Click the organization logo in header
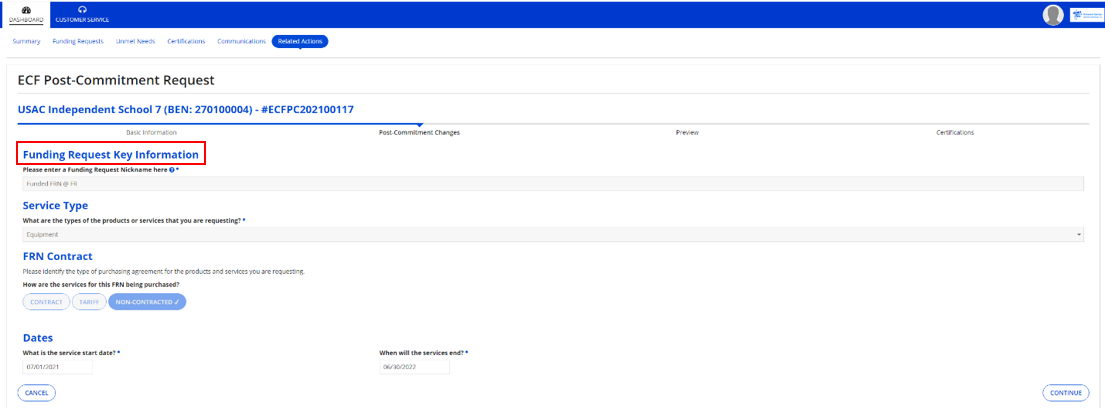This screenshot has width=1105, height=408. pyautogui.click(x=1086, y=15)
